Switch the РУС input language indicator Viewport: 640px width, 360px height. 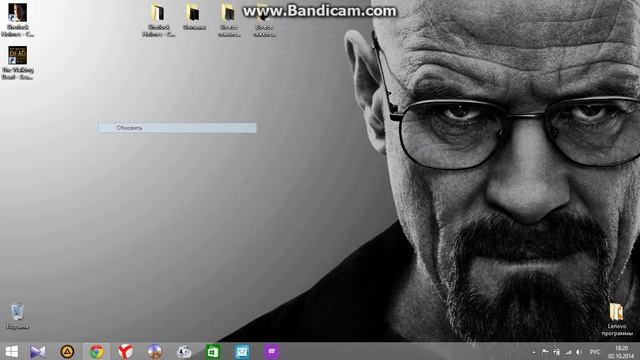coord(595,352)
